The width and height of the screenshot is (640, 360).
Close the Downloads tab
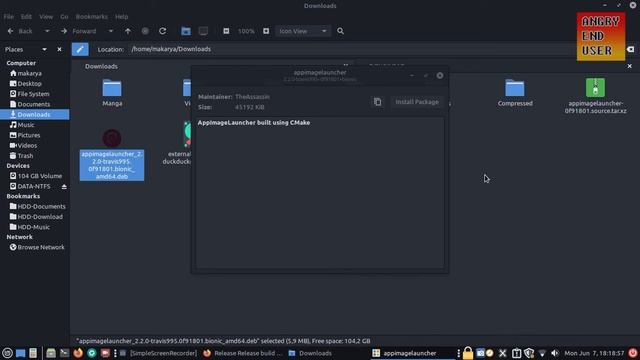[629, 66]
